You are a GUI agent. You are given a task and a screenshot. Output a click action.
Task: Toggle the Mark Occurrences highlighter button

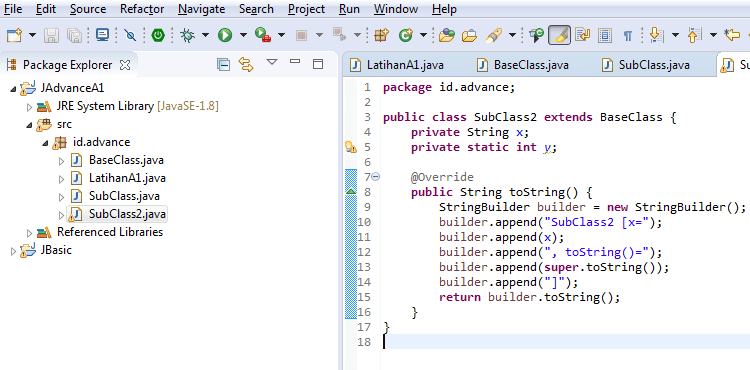click(559, 35)
